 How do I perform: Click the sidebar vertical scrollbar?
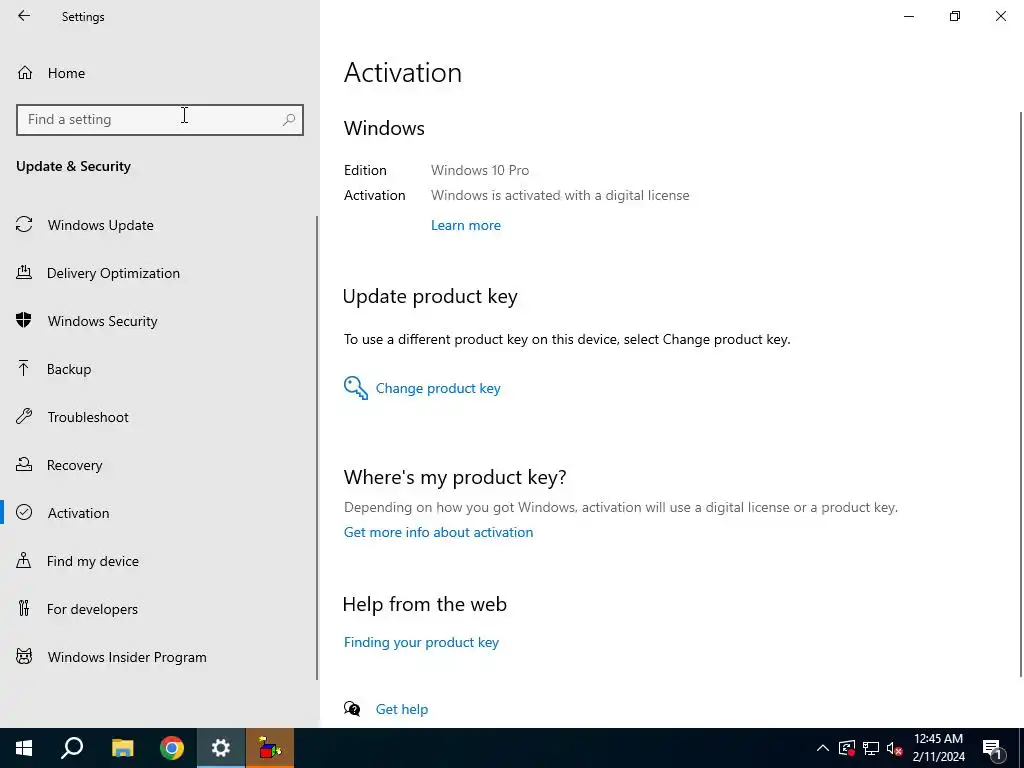317,448
